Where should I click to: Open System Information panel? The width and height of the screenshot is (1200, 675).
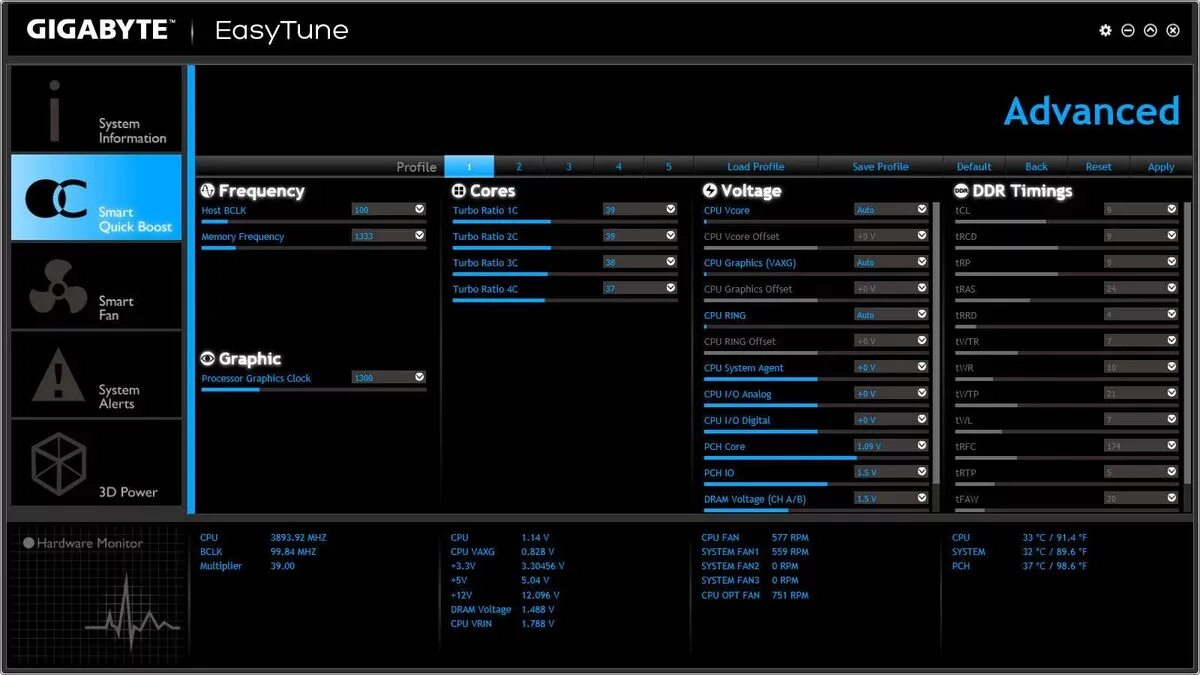point(97,109)
